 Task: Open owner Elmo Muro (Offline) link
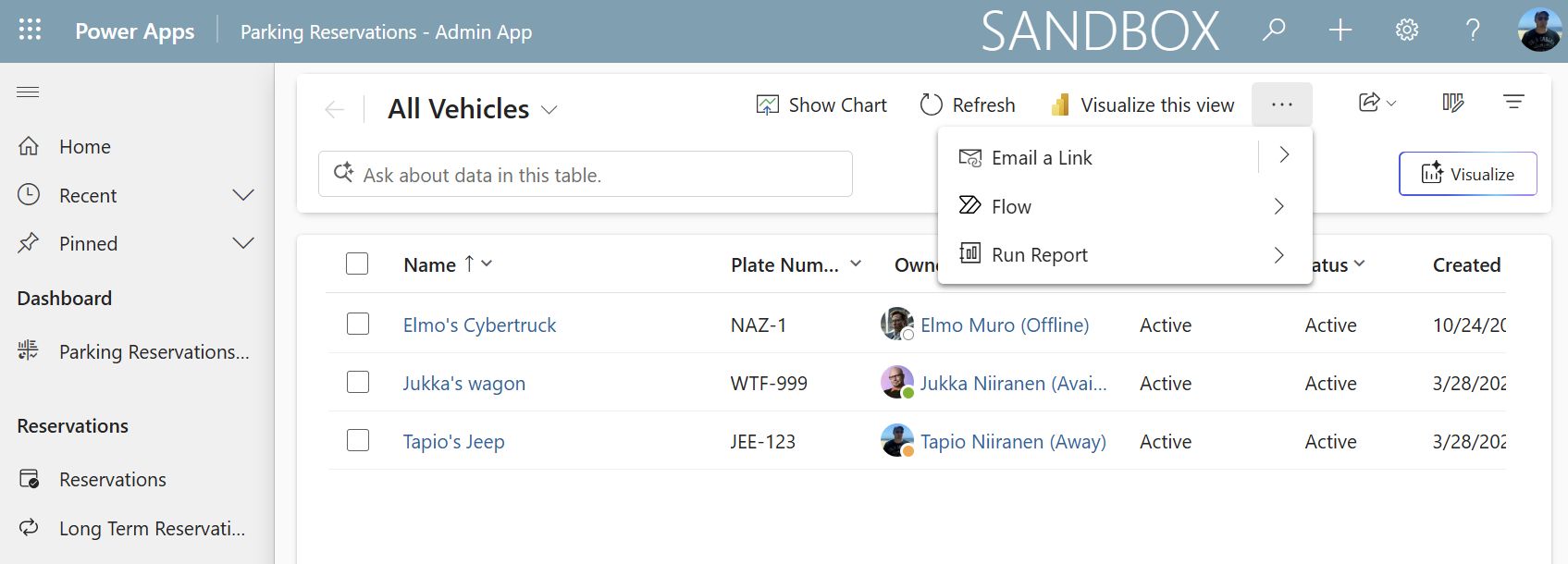1005,325
